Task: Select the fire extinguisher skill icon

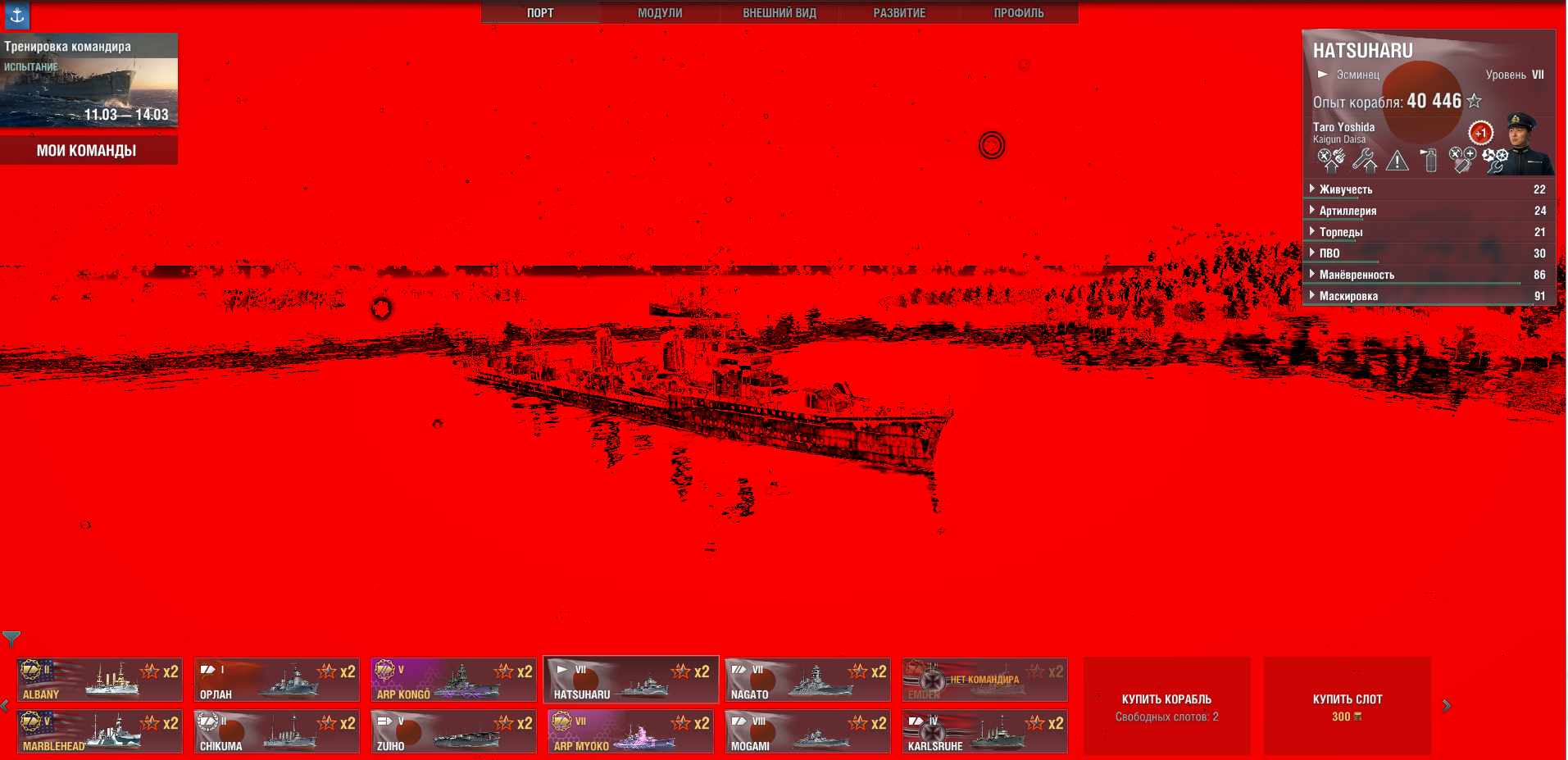Action: coord(1429,160)
